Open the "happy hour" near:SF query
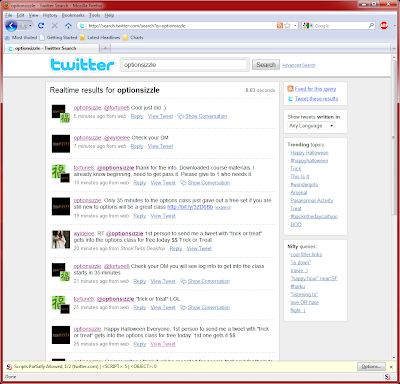 click(314, 279)
